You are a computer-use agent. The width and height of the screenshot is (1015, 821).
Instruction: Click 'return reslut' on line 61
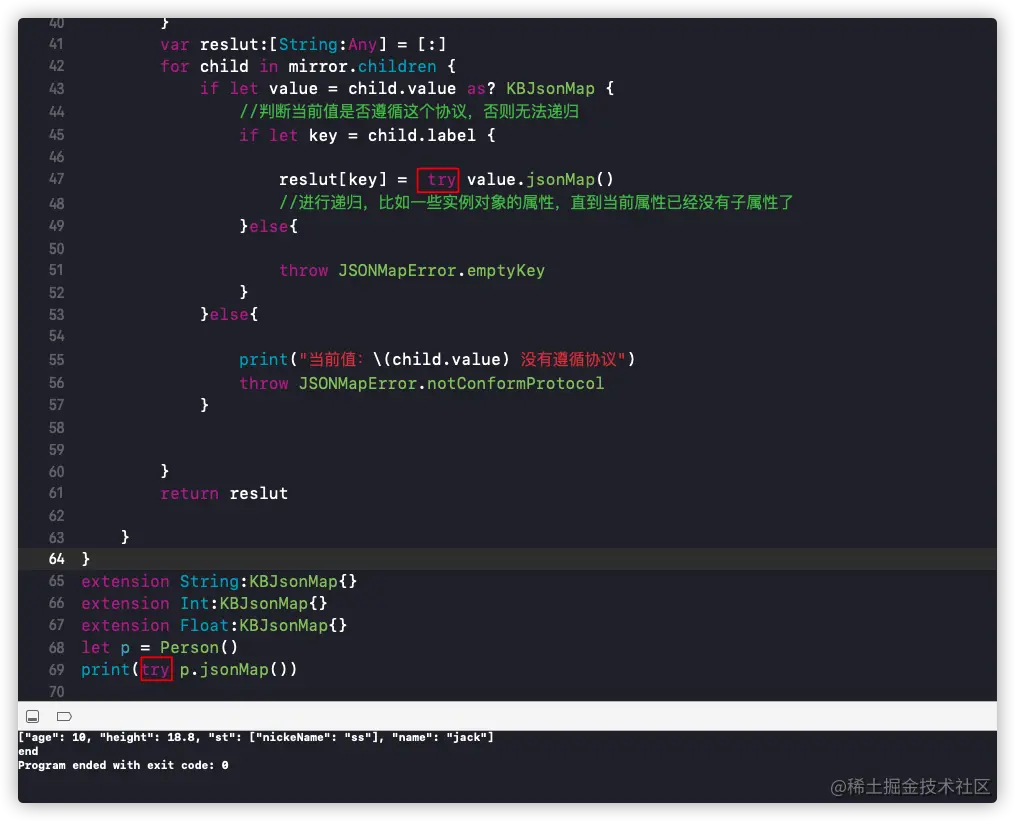[x=224, y=493]
